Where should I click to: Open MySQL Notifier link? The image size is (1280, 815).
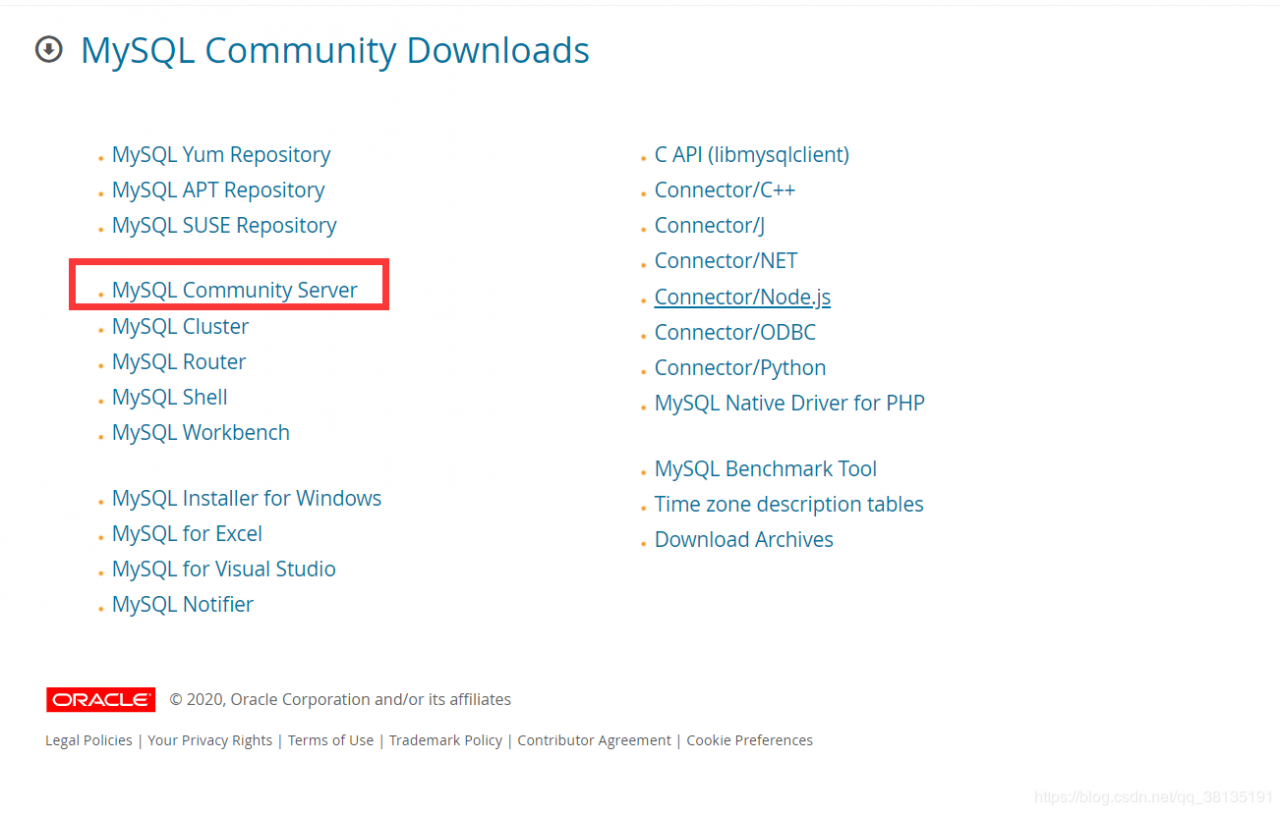tap(183, 604)
